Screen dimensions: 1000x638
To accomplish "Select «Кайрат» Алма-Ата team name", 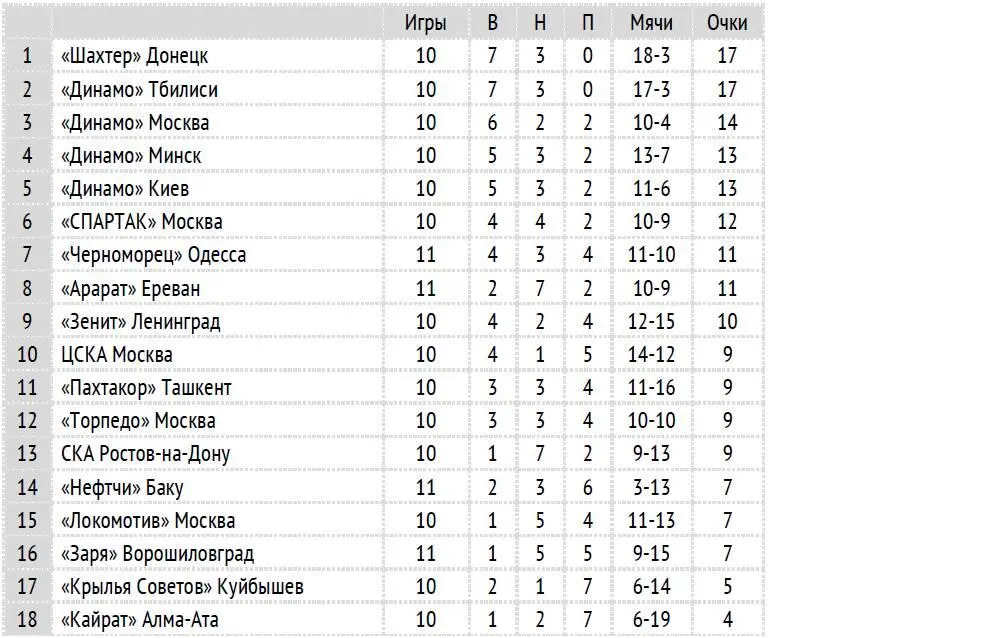I will pos(140,619).
